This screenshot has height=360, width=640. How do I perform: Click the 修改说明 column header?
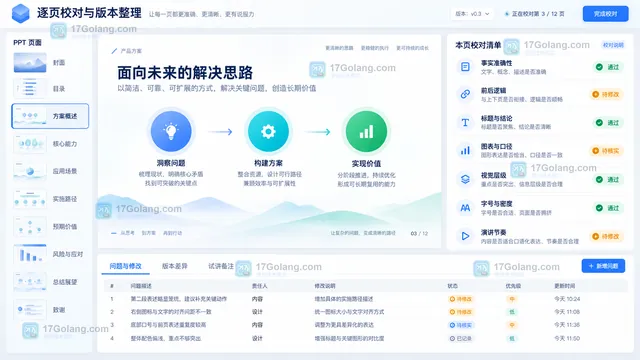click(325, 286)
